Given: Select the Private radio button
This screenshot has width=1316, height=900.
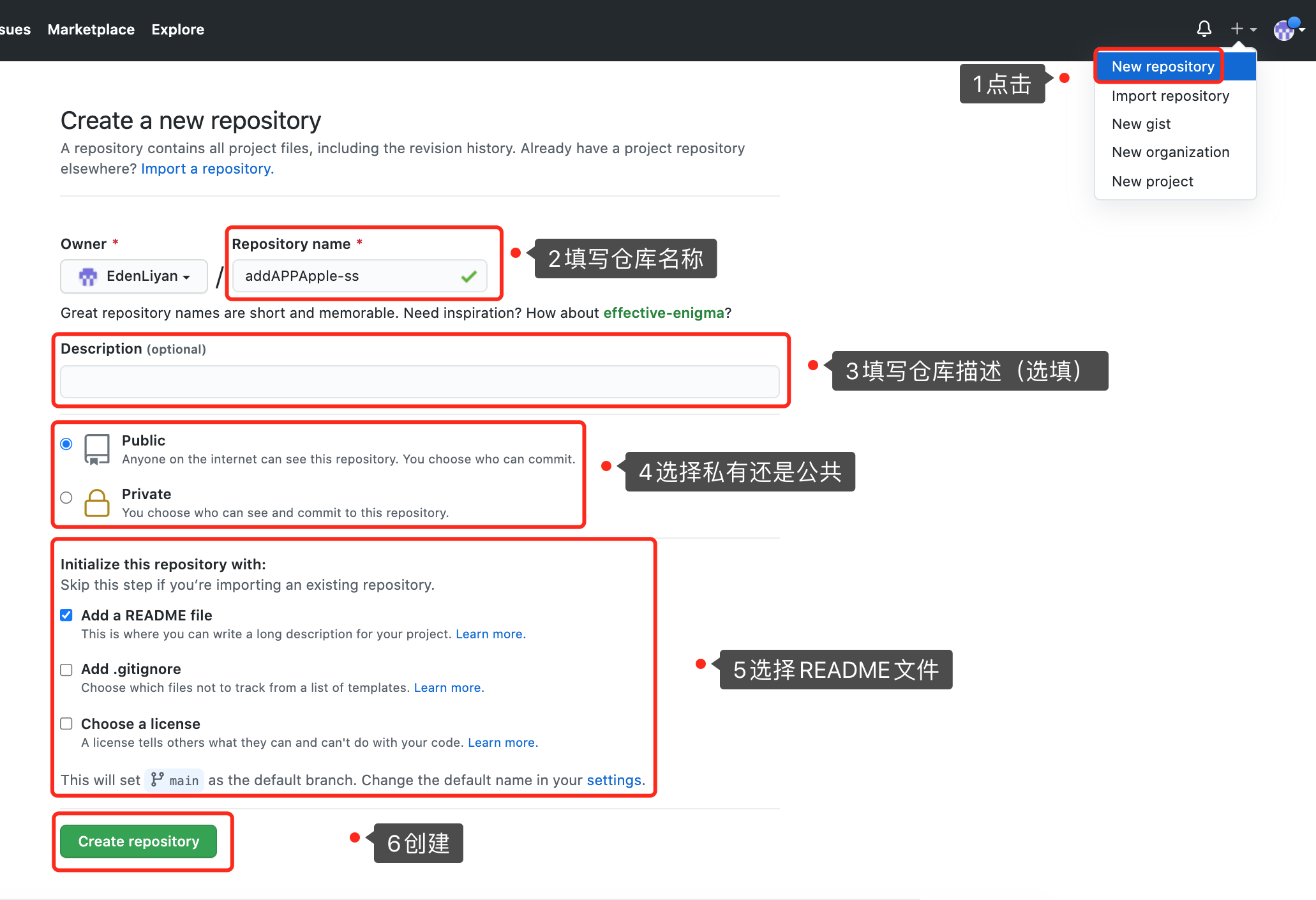Looking at the screenshot, I should 66,497.
